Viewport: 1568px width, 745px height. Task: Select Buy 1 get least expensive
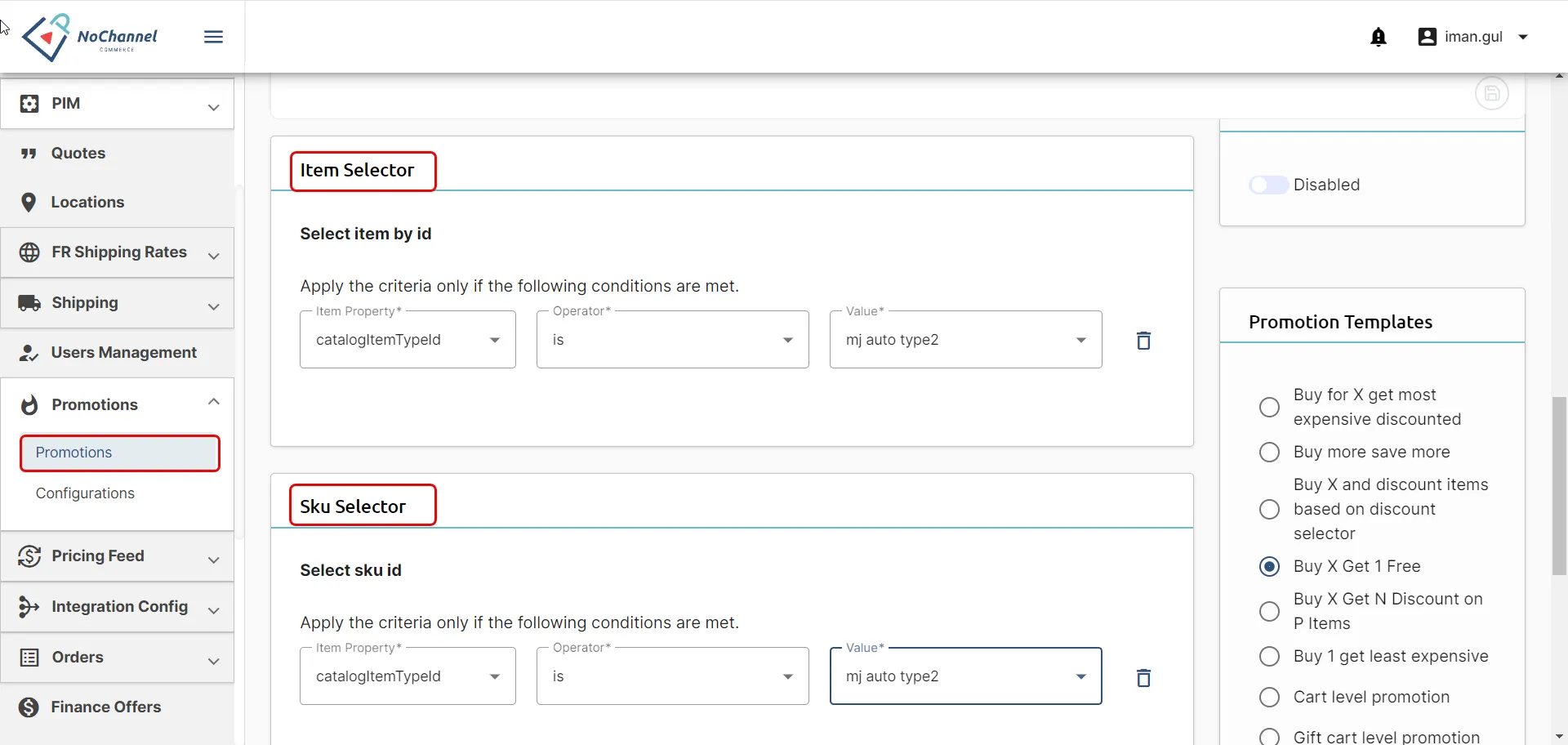(x=1269, y=656)
